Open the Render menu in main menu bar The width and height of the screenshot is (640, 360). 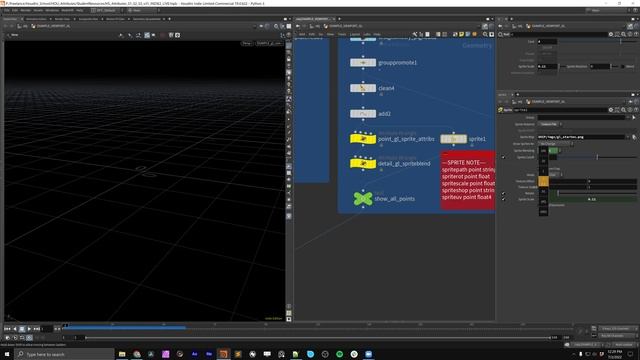point(25,10)
